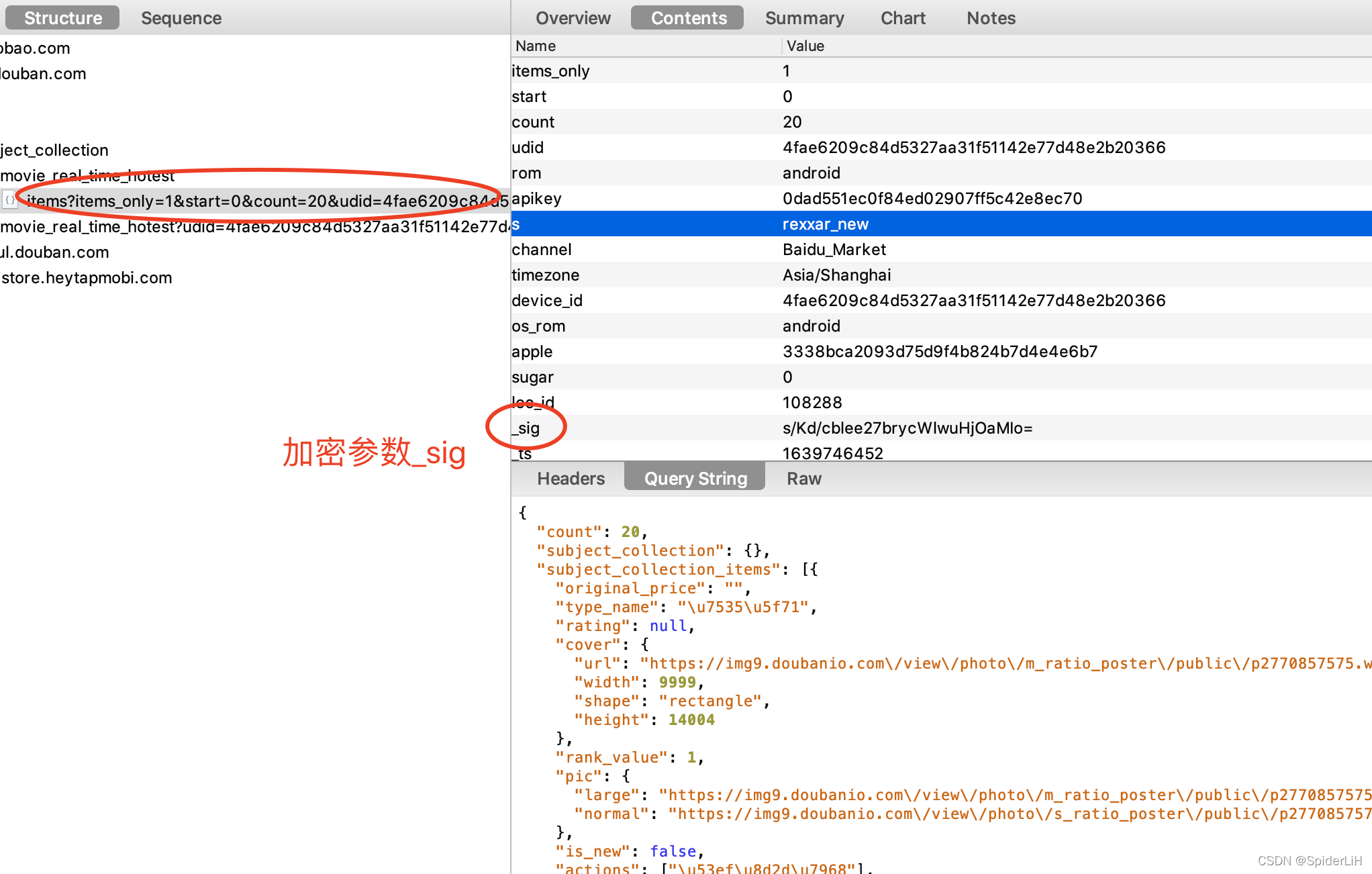Click the cover "url" JSON line
This screenshot has height=874, width=1372.
click(x=973, y=663)
